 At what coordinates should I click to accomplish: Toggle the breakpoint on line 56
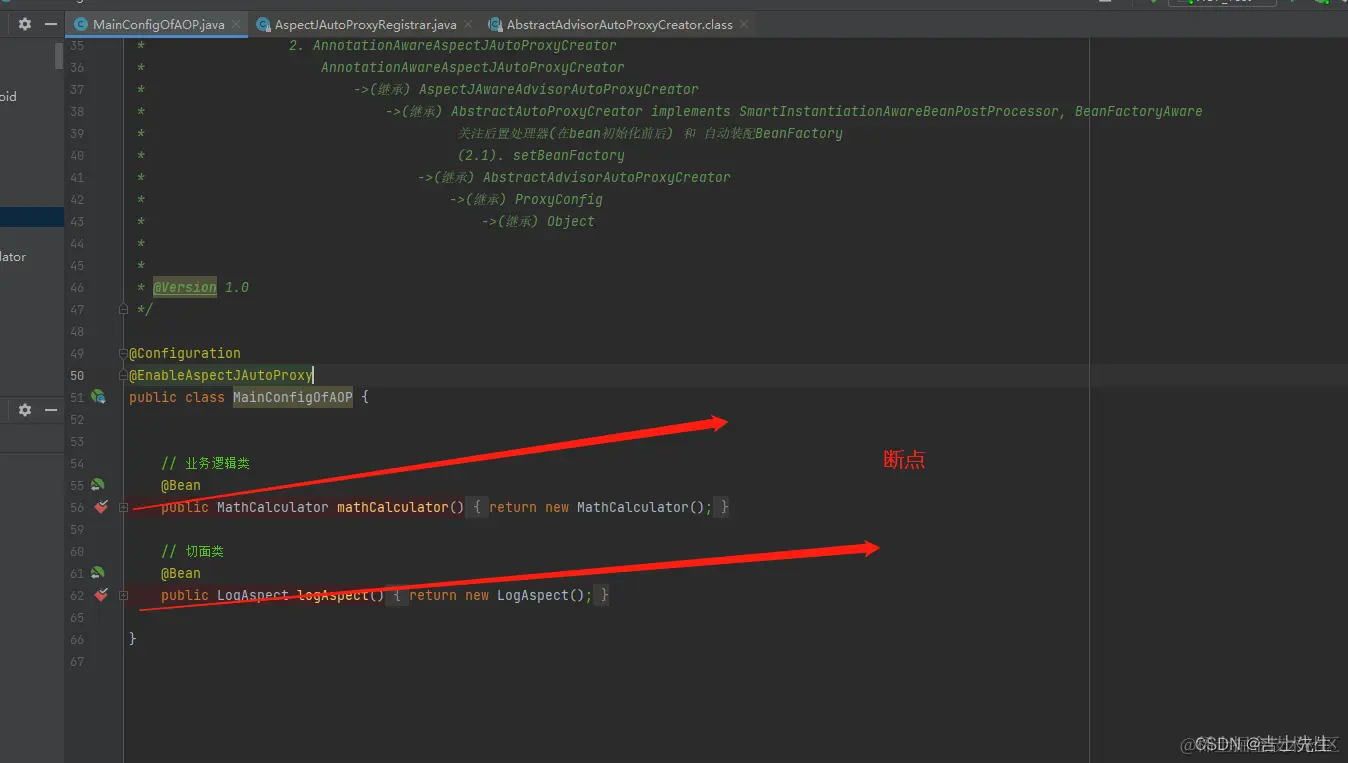pyautogui.click(x=101, y=507)
